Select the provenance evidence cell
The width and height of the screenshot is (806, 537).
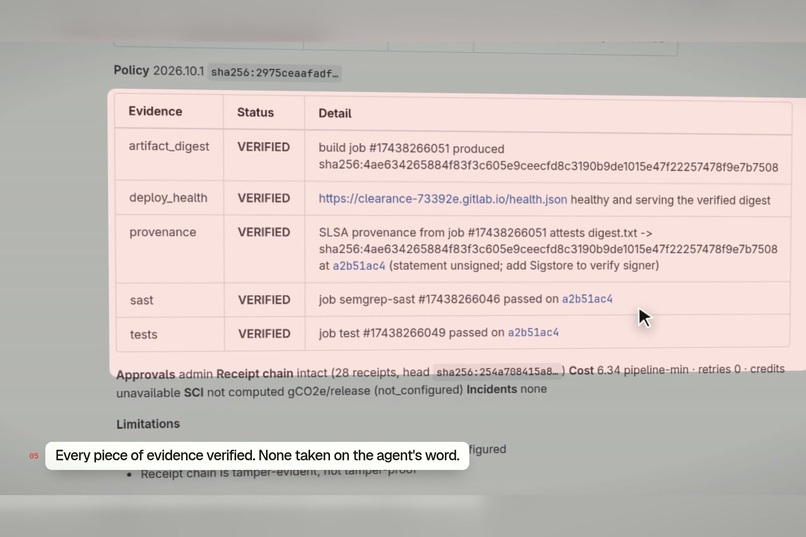162,232
